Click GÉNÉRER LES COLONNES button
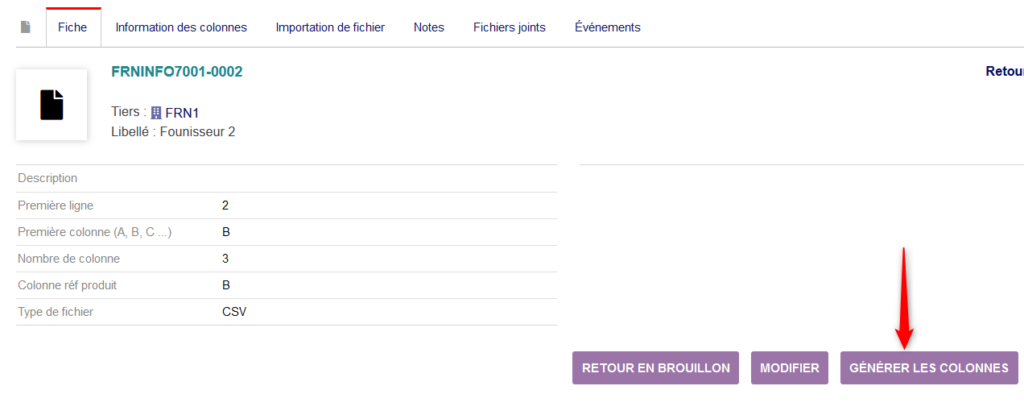The height and width of the screenshot is (415, 1024). [929, 368]
